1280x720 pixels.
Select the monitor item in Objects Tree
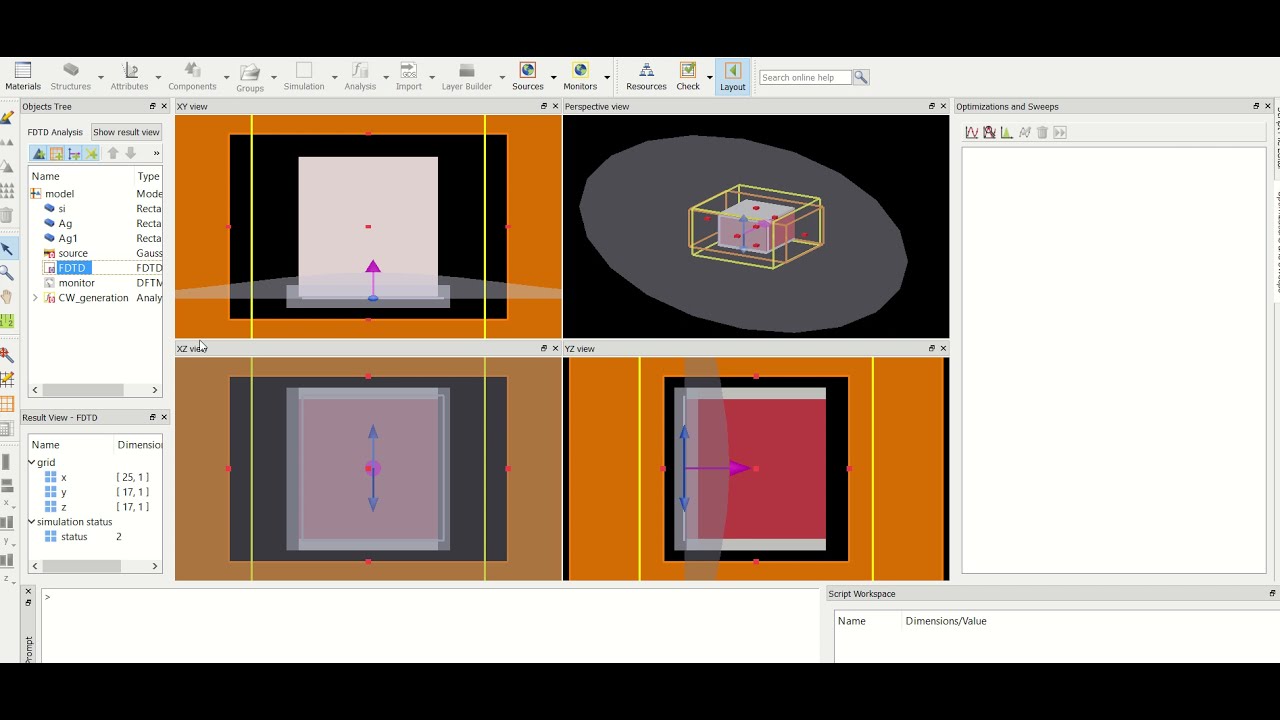click(x=76, y=283)
